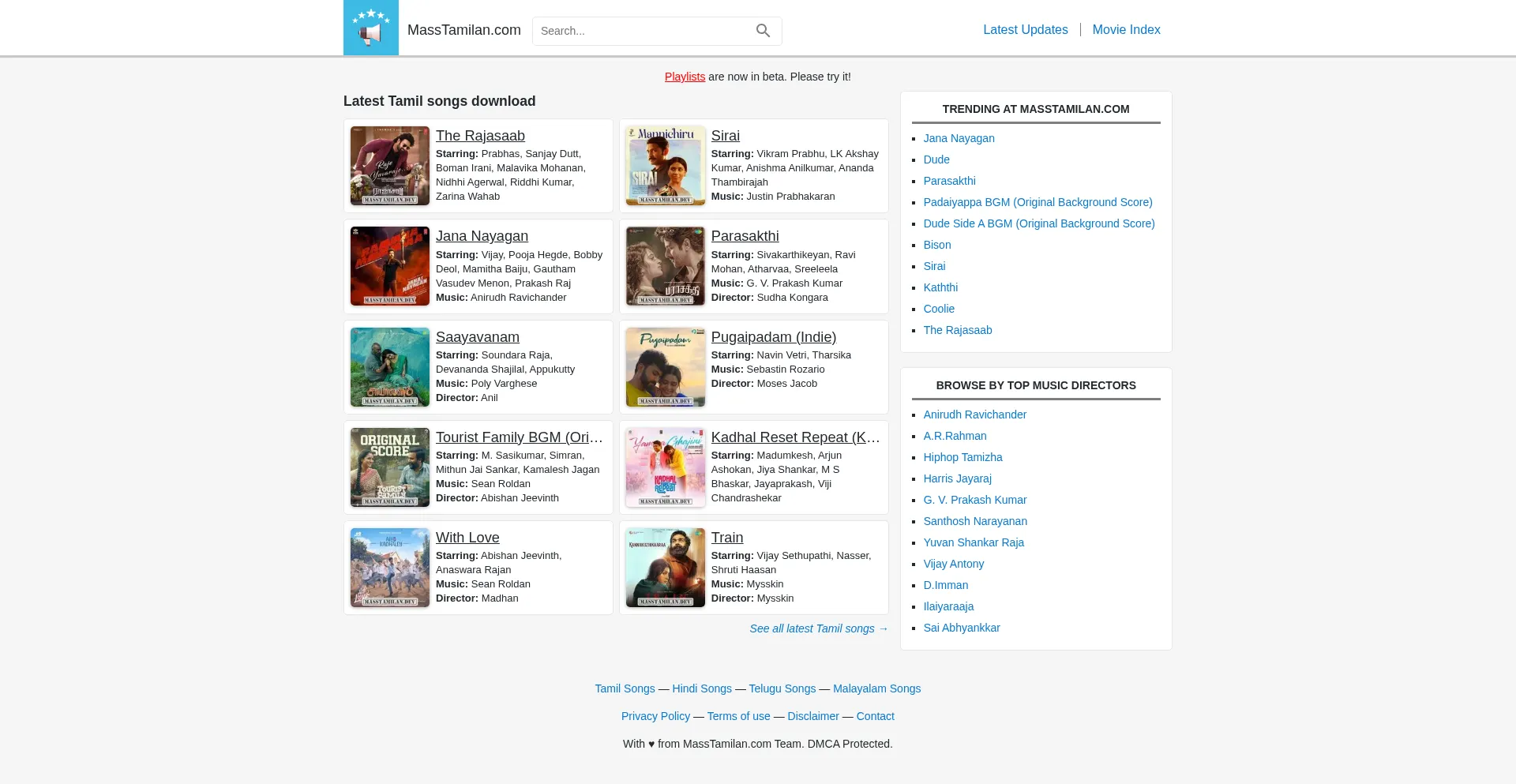
Task: Open See all latest Tamil songs
Action: point(818,628)
